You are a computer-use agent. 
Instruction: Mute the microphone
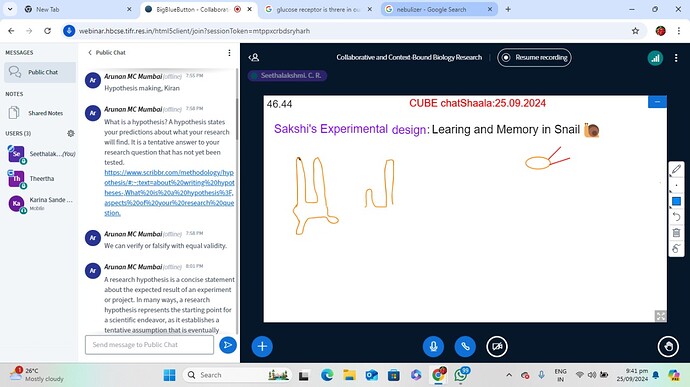tap(433, 346)
